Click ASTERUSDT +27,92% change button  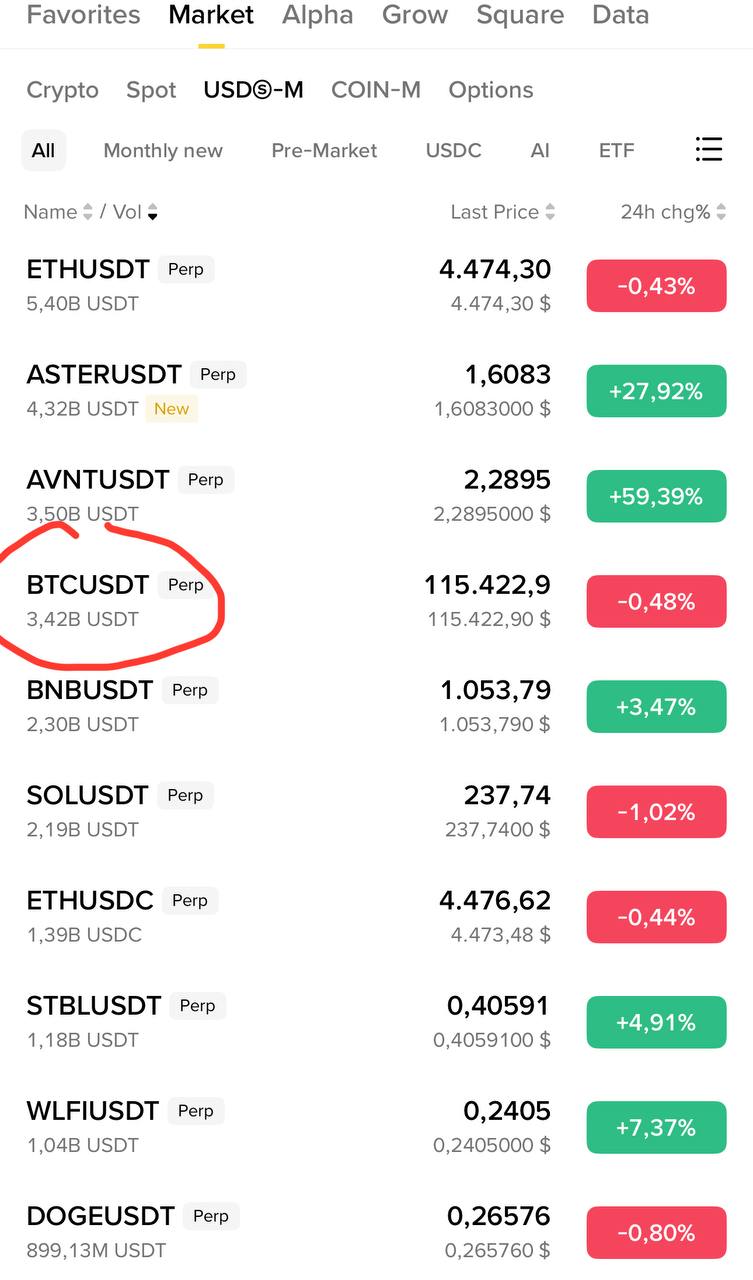click(656, 391)
